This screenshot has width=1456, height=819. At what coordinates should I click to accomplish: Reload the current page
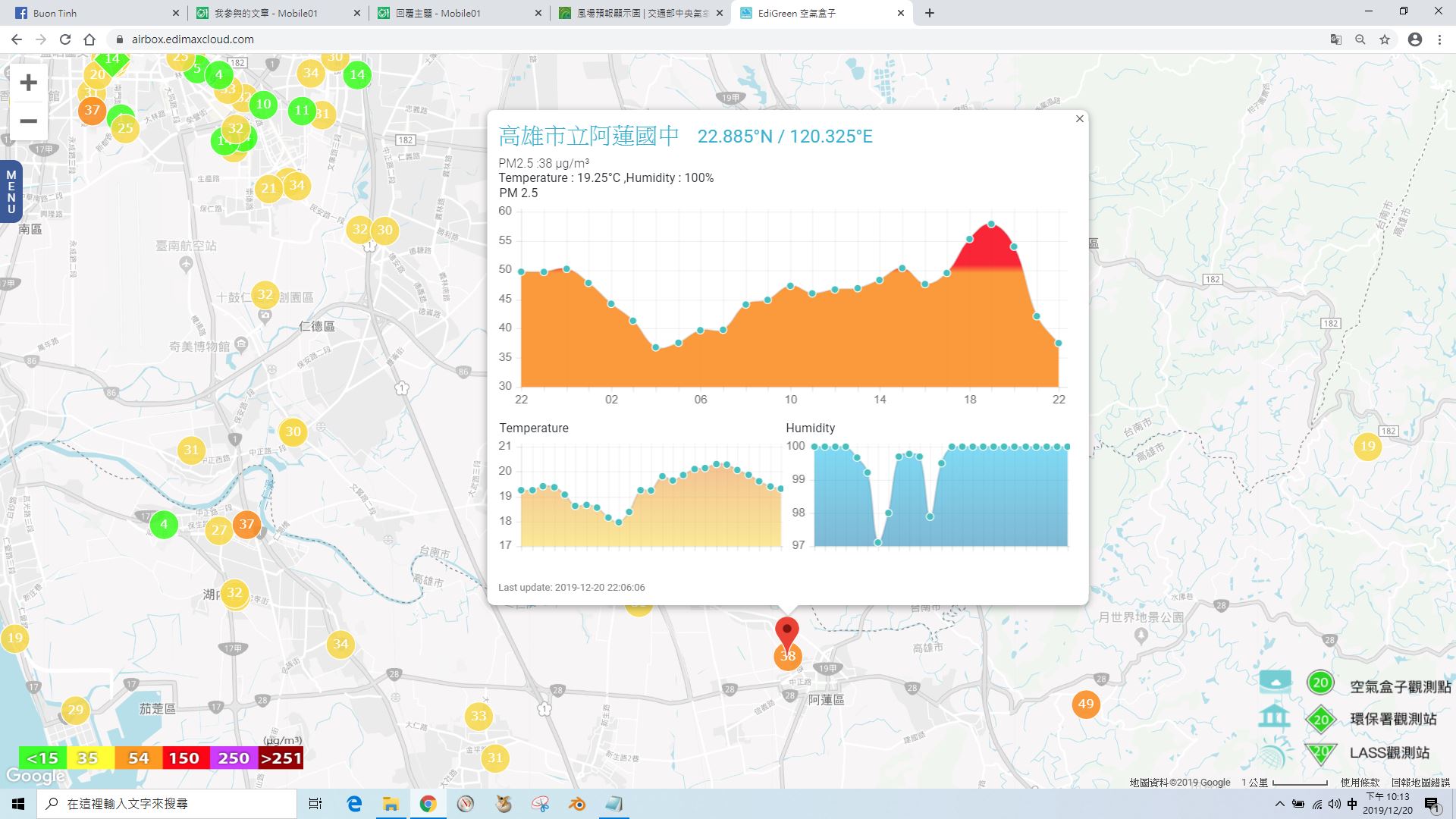[65, 39]
